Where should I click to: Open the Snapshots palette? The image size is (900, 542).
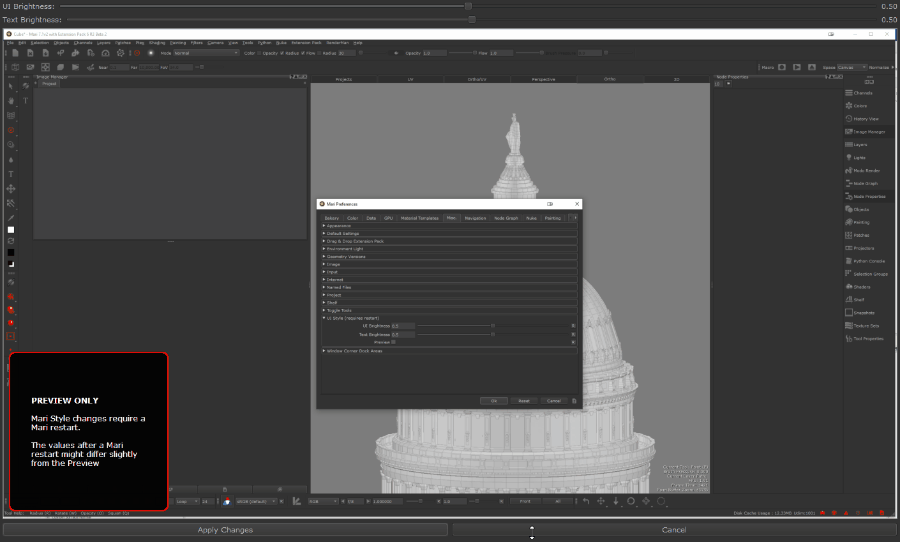pyautogui.click(x=864, y=312)
